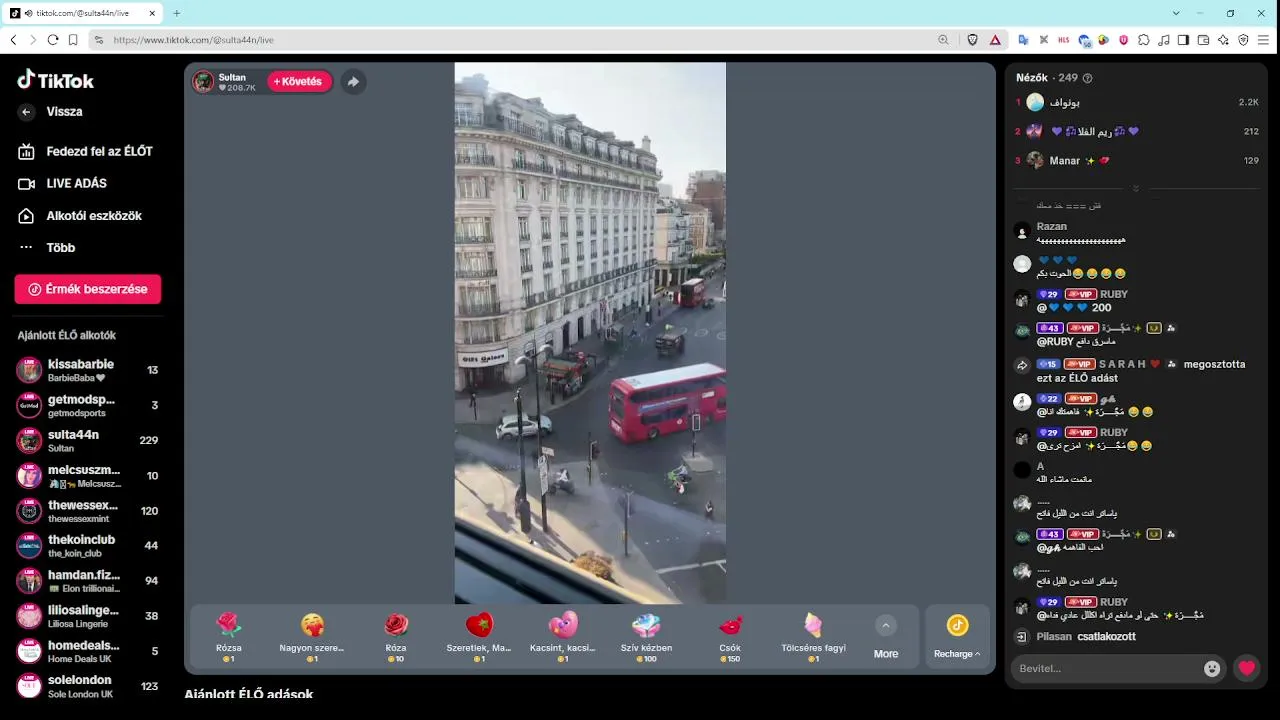1280x720 pixels.
Task: Click the address bar URL
Action: [x=193, y=40]
